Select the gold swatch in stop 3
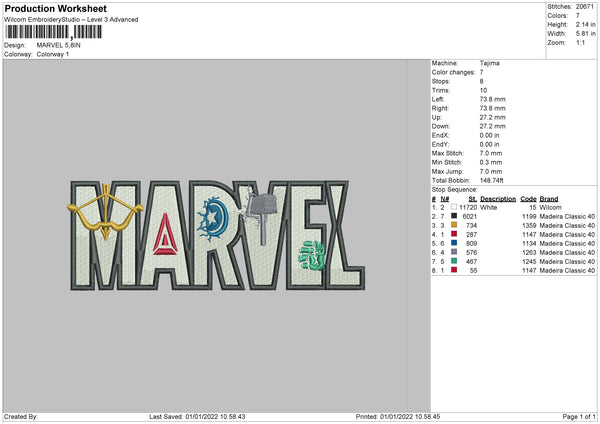This screenshot has width=600, height=424. 454,225
